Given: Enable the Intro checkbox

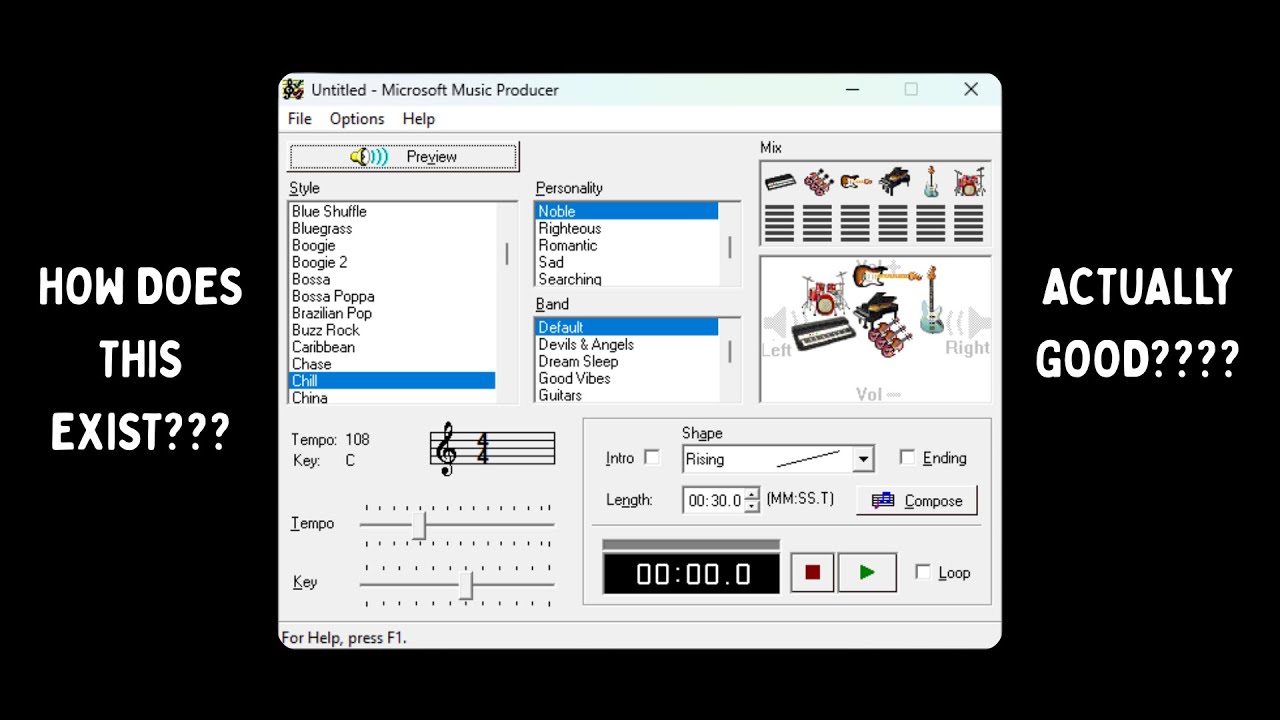Looking at the screenshot, I should 652,457.
